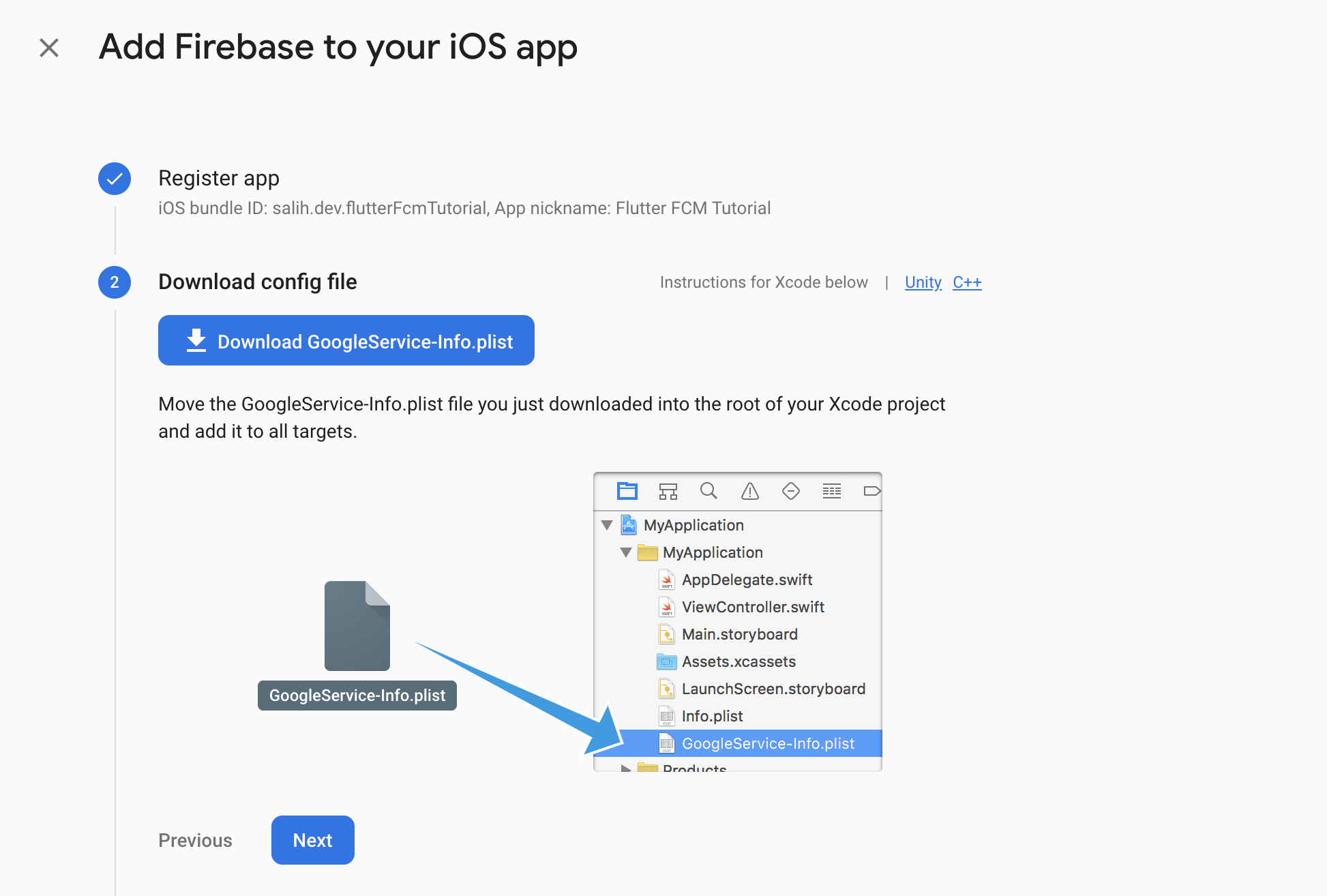The height and width of the screenshot is (896, 1327).
Task: Select highlighted GoogleService-Info.plist tree row
Action: click(767, 743)
